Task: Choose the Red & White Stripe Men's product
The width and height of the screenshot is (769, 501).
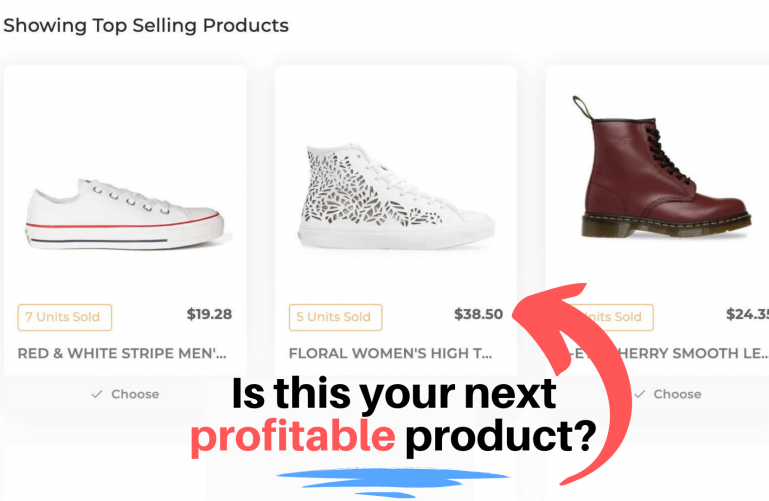Action: point(126,394)
